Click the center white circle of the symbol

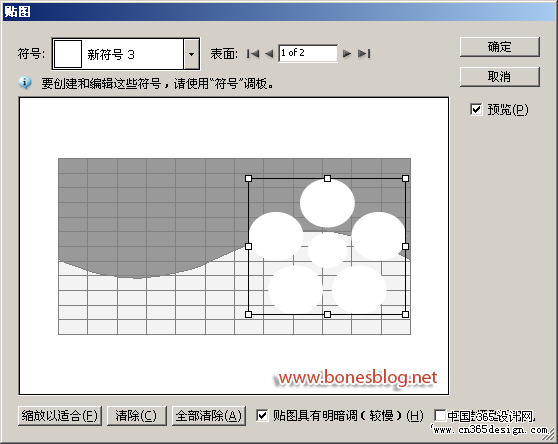pos(327,250)
